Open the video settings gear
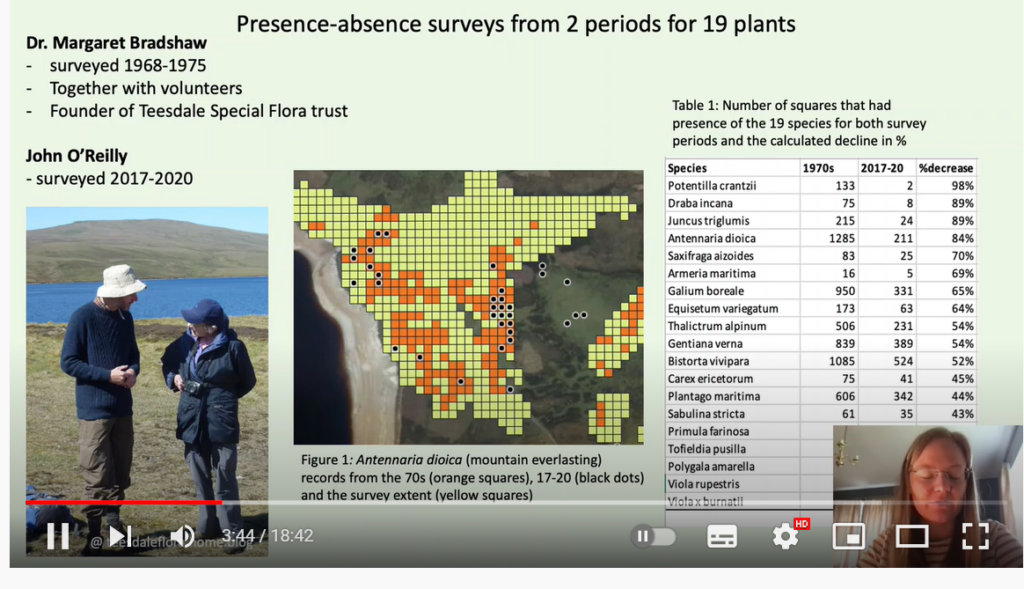The width and height of the screenshot is (1024, 589). [785, 536]
